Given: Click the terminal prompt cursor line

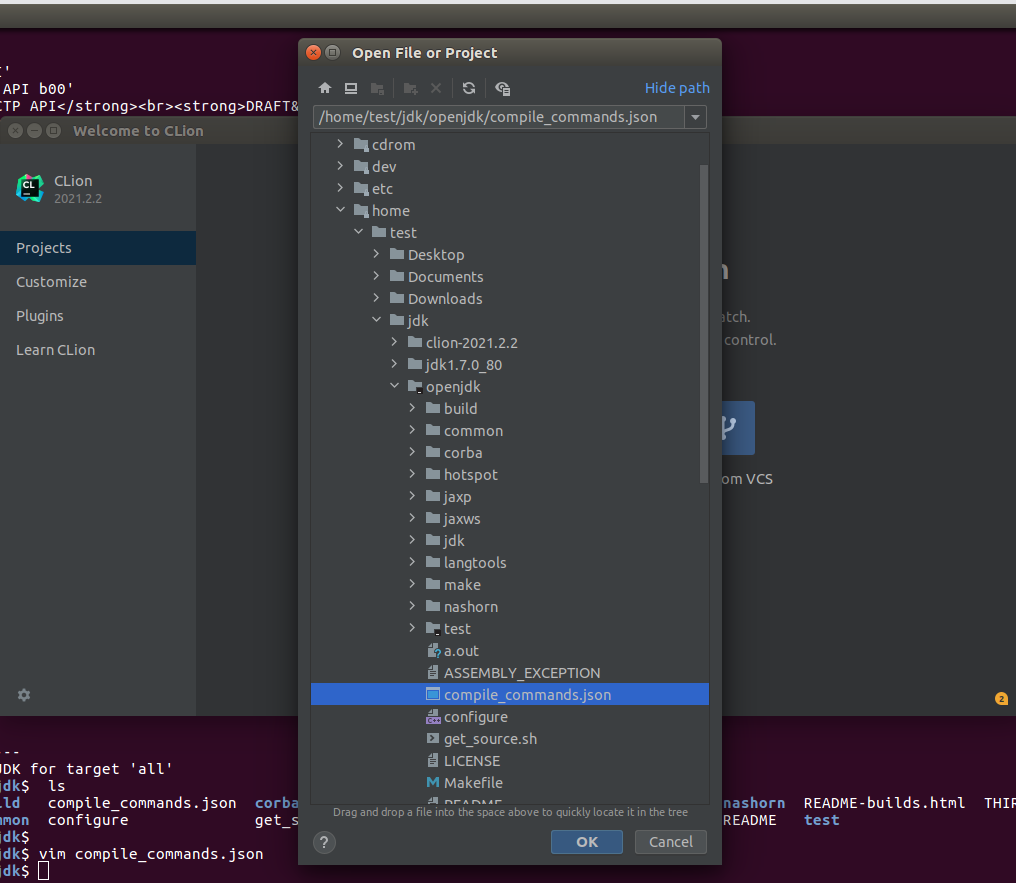Looking at the screenshot, I should pos(43,871).
